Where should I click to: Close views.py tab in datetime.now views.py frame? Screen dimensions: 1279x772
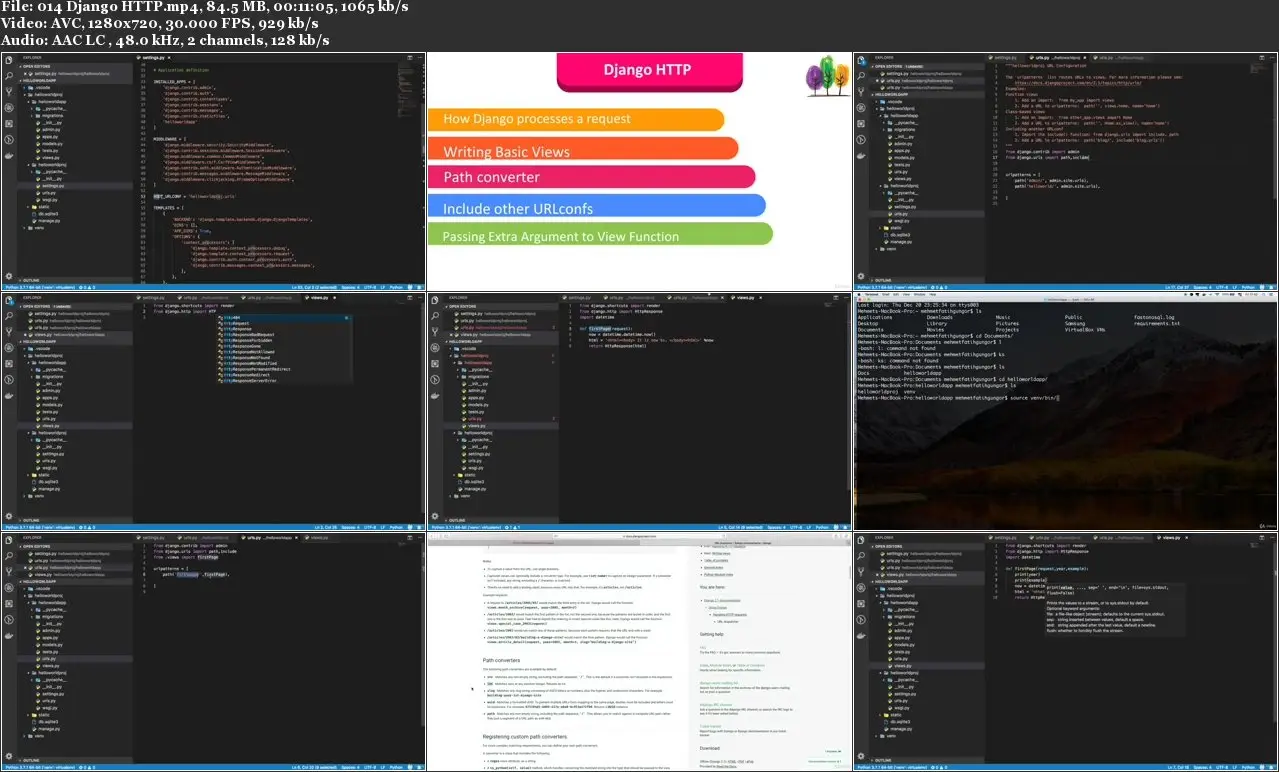(x=761, y=298)
